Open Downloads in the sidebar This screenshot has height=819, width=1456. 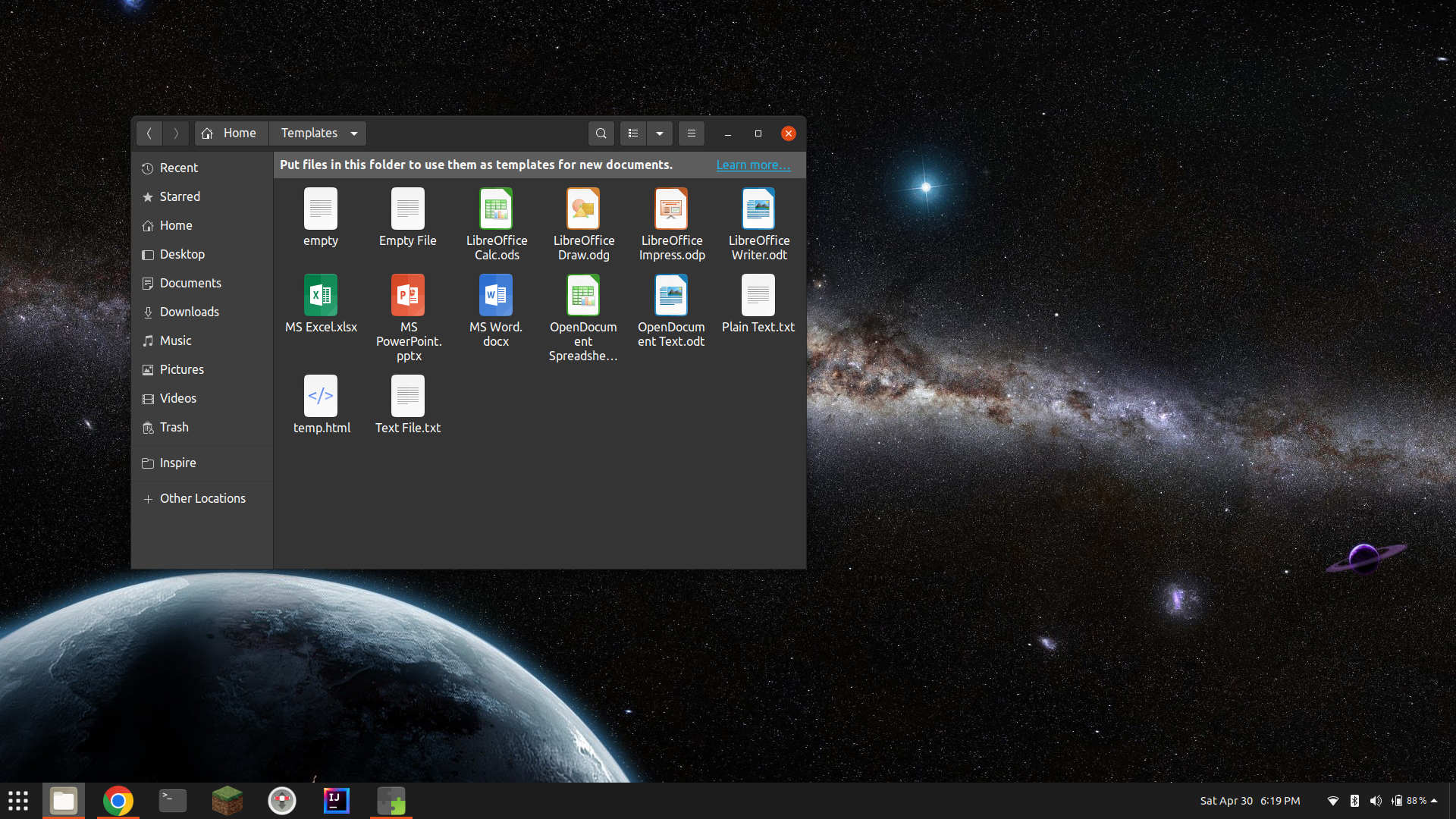202,312
